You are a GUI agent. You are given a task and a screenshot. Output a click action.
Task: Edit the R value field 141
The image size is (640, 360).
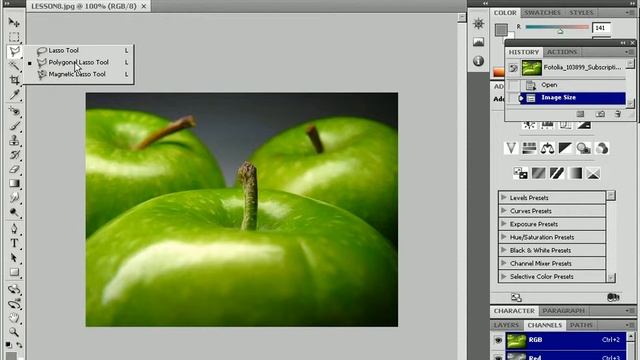coord(601,28)
